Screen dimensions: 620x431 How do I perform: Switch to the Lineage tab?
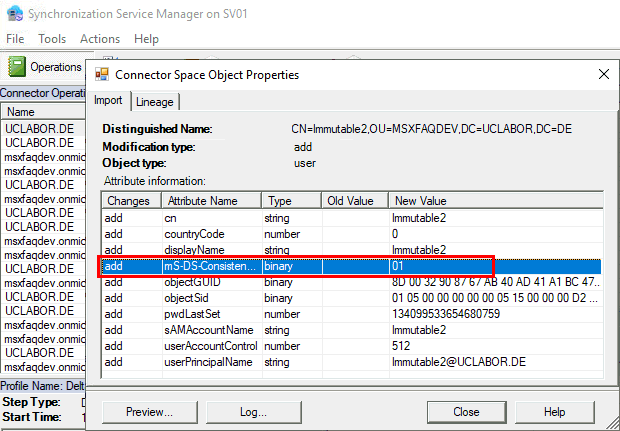point(154,101)
